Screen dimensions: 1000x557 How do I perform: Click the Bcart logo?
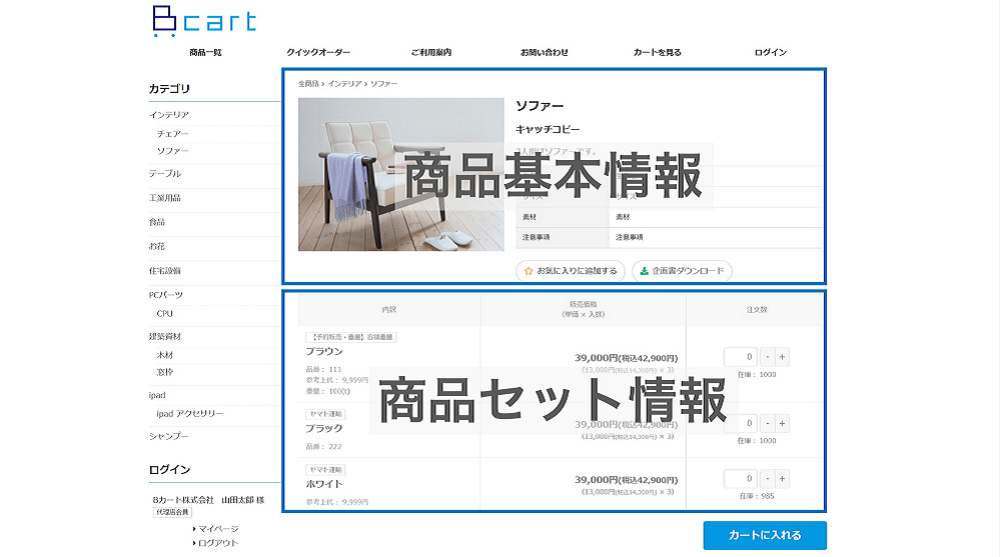(204, 21)
